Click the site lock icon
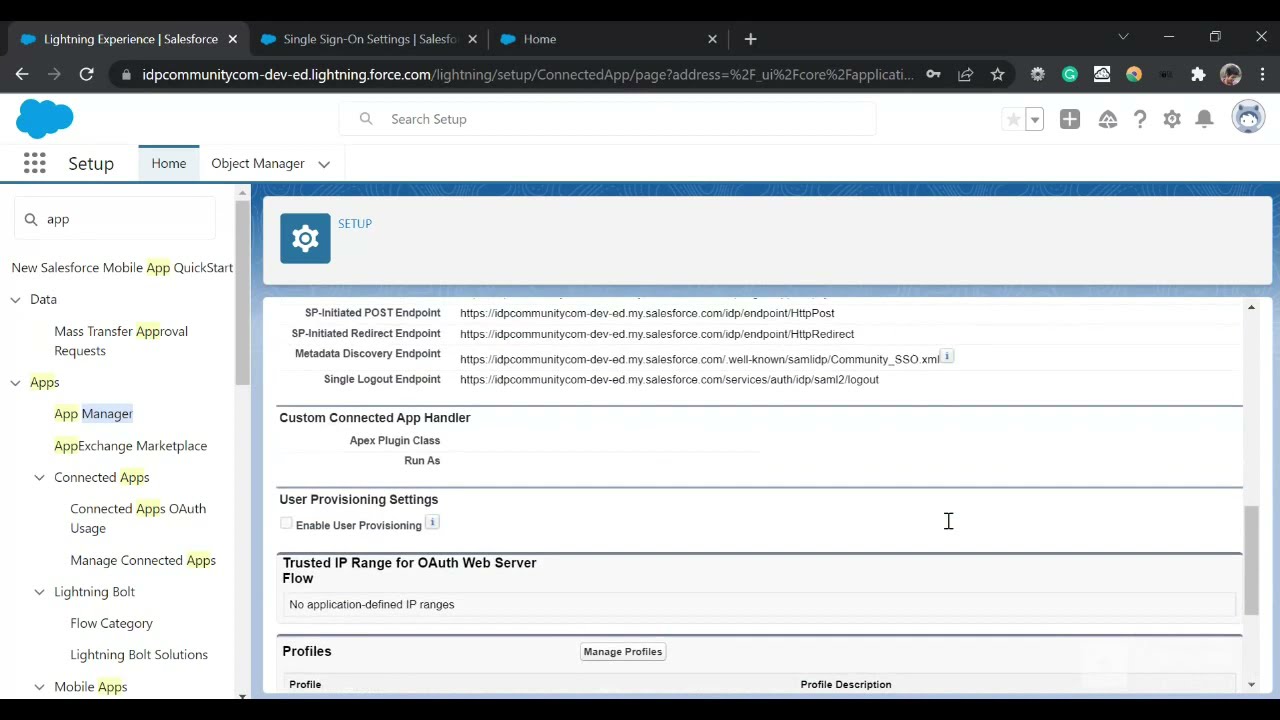1280x720 pixels. pos(124,74)
